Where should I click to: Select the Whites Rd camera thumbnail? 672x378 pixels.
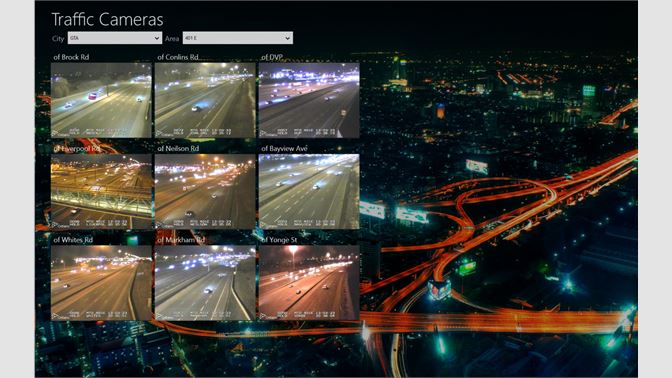point(101,283)
